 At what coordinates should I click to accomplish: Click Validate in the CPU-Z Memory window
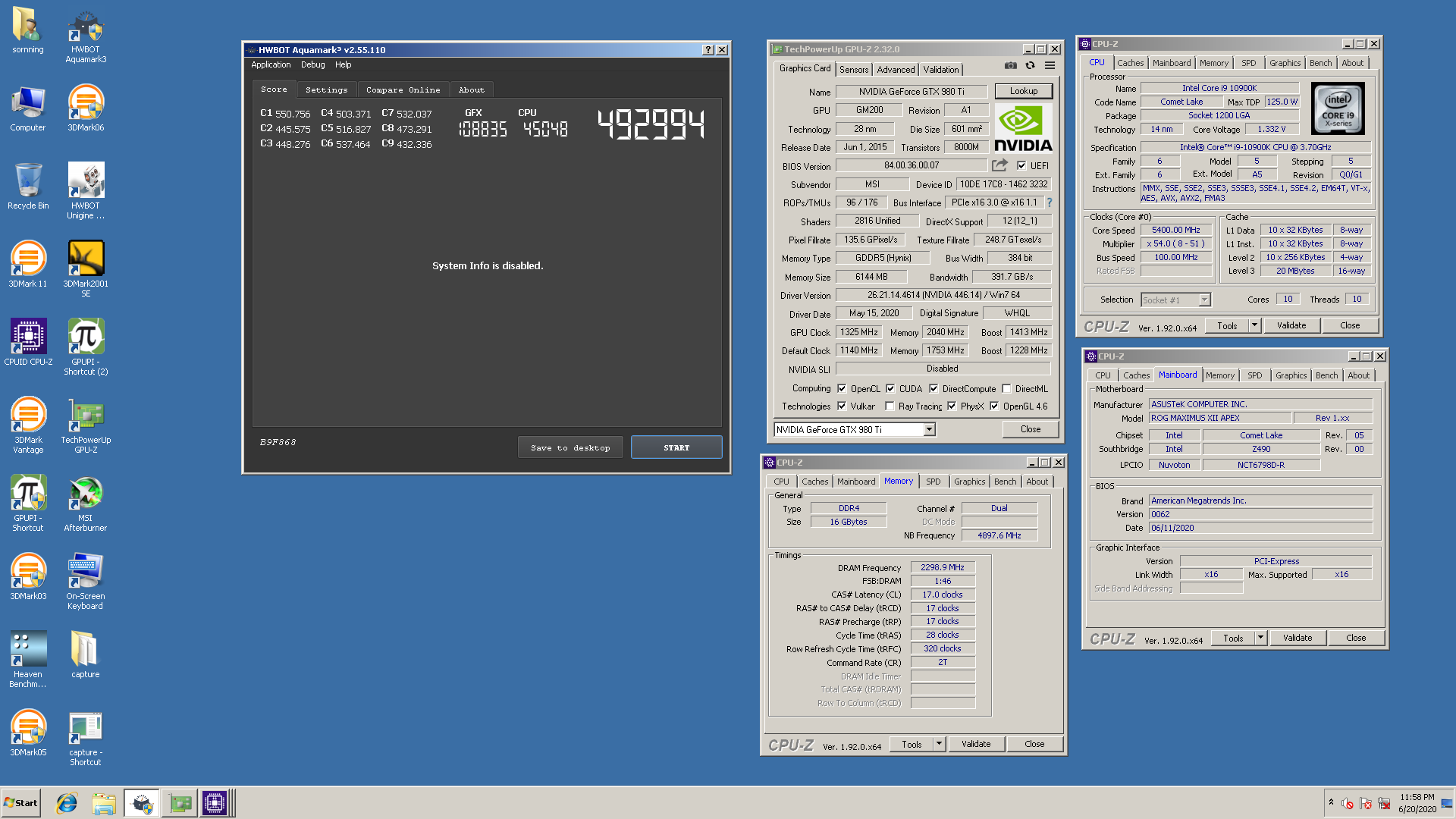tap(976, 744)
